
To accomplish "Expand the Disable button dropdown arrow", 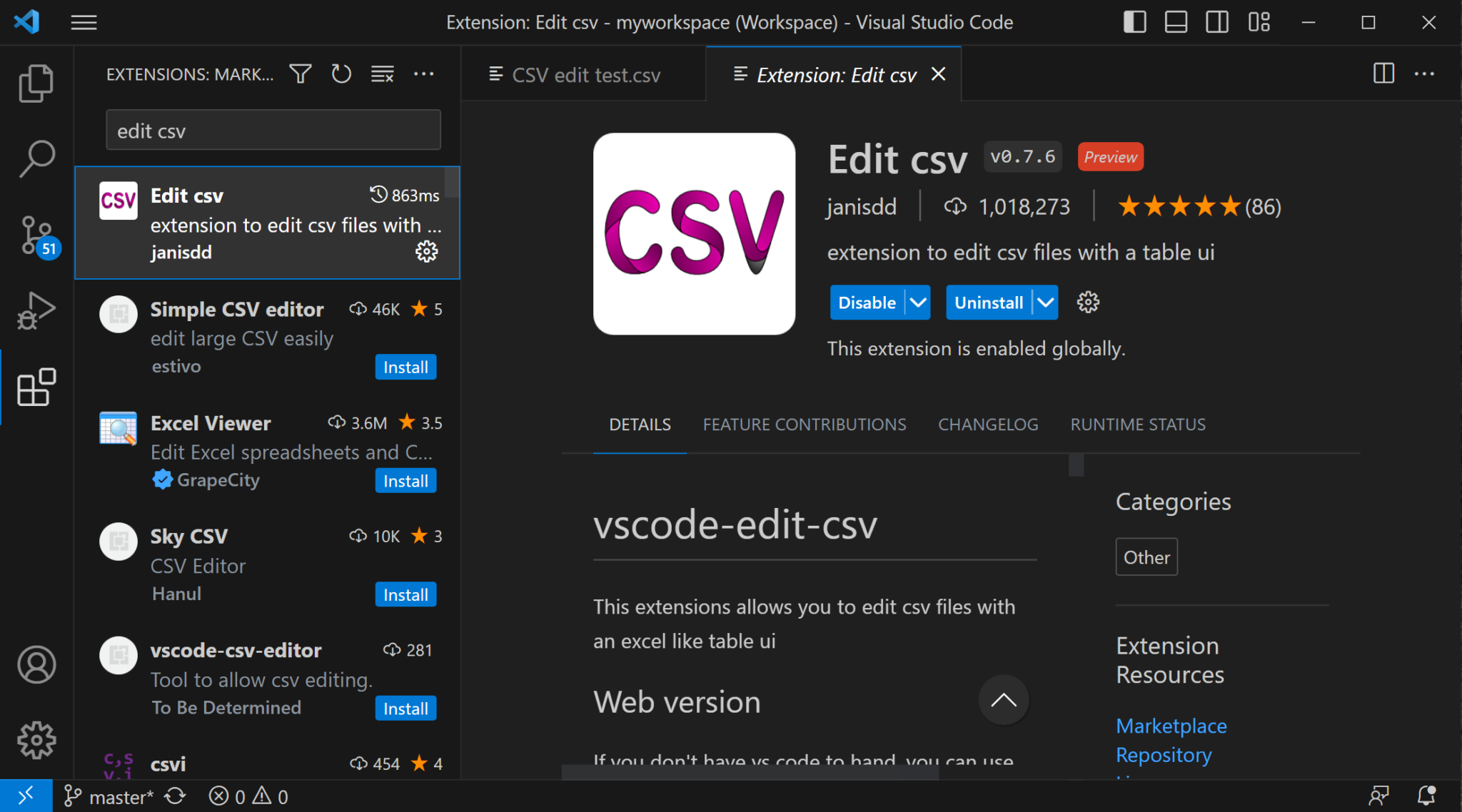I will pos(918,303).
